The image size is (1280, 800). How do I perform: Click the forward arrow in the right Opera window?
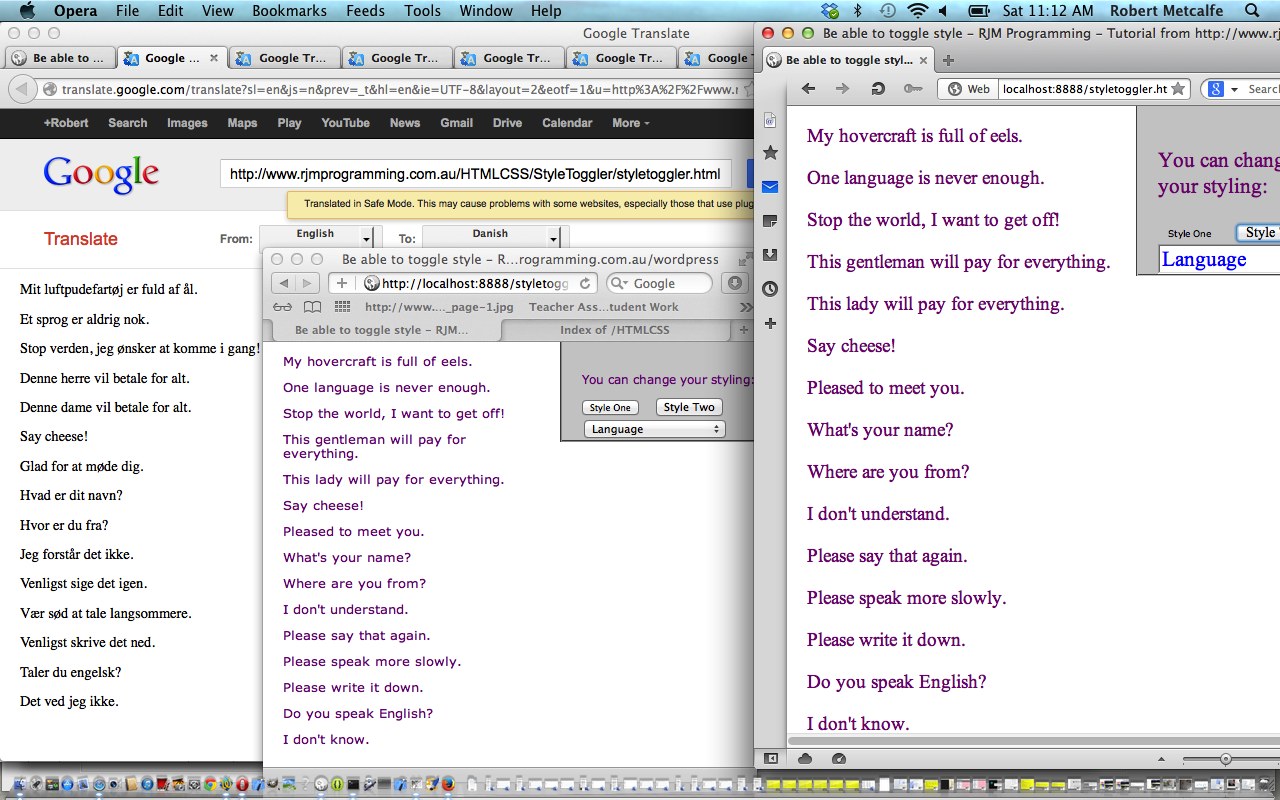click(x=843, y=89)
